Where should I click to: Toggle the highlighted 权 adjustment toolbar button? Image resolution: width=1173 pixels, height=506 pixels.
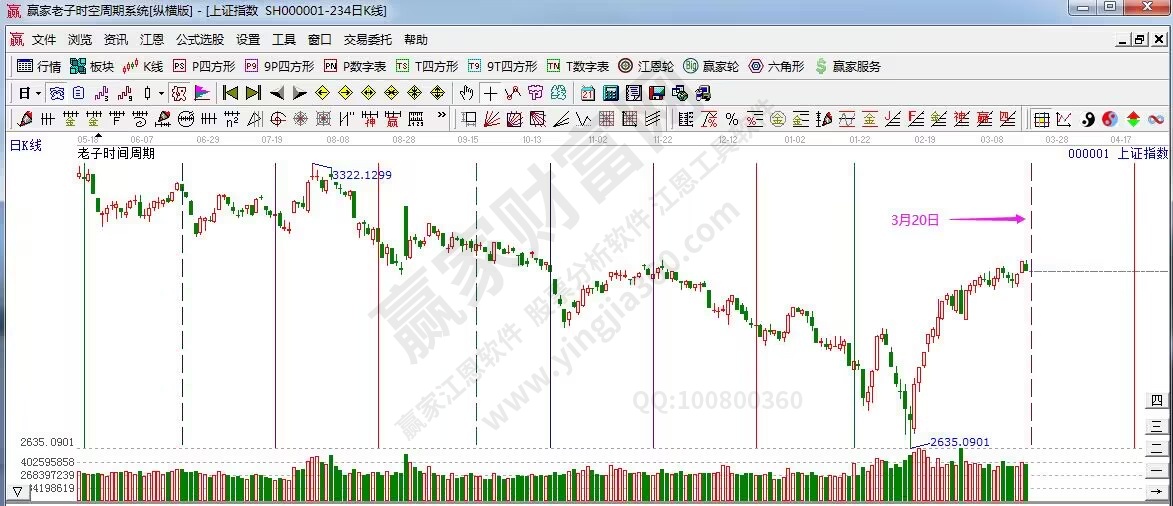click(x=179, y=93)
